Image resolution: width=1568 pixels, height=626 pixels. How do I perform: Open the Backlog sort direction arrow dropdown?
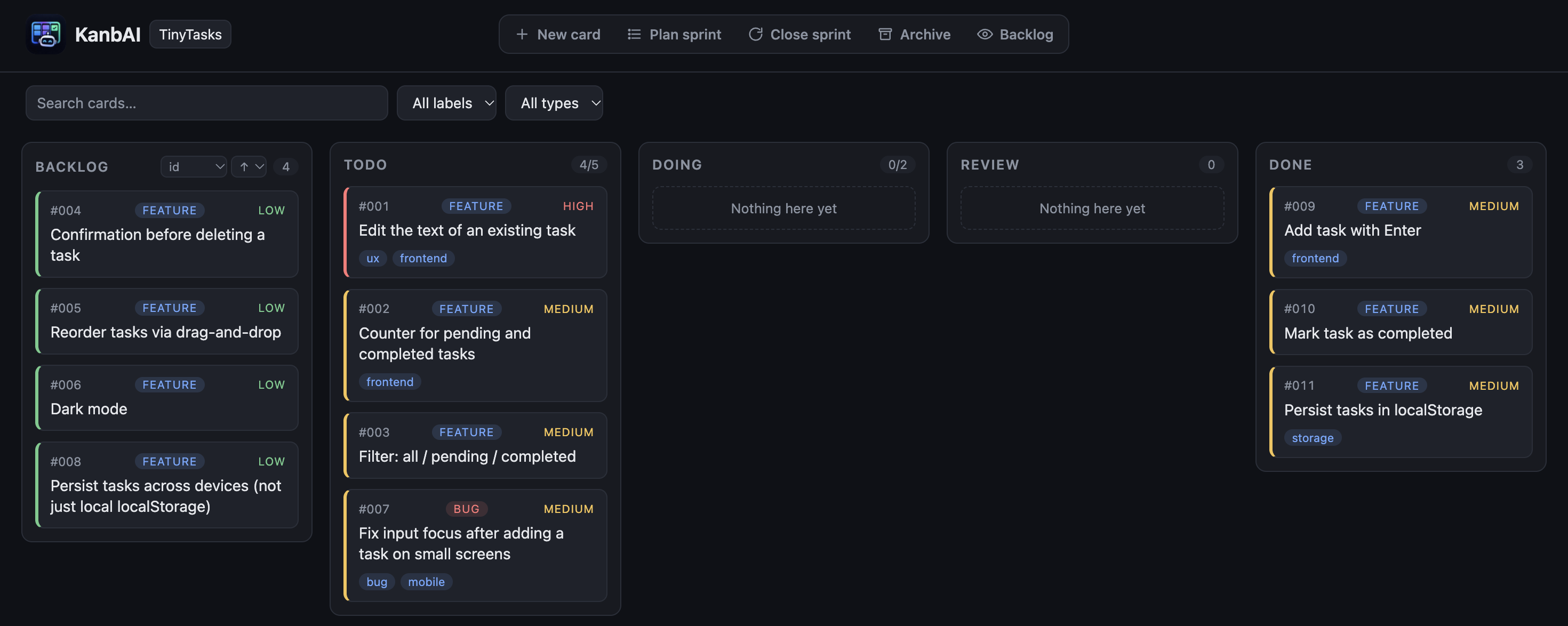point(249,167)
